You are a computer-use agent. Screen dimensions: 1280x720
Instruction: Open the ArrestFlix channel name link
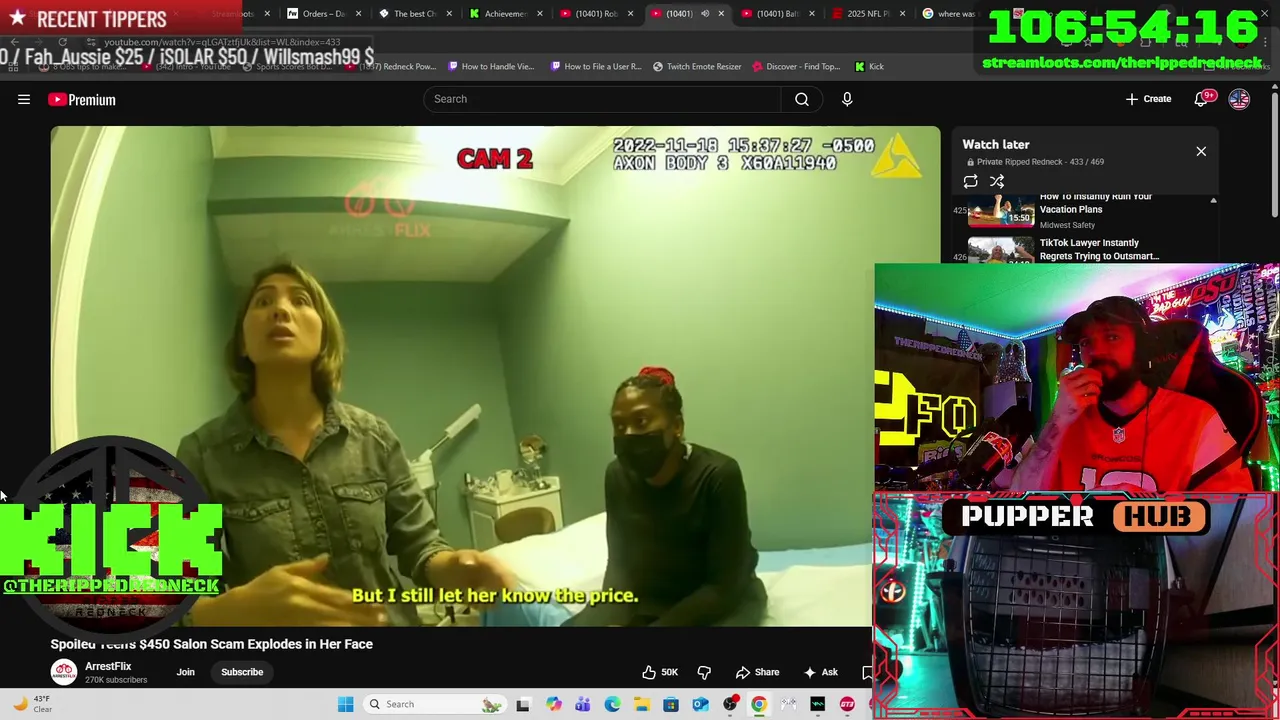click(108, 666)
